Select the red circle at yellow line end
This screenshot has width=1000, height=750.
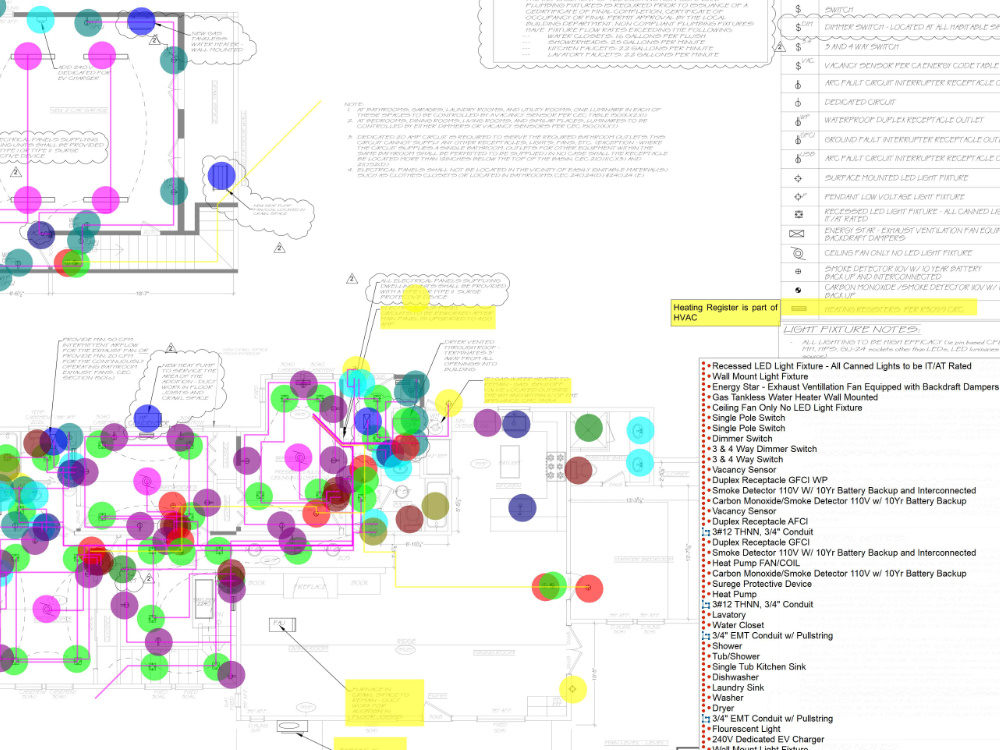coord(589,588)
